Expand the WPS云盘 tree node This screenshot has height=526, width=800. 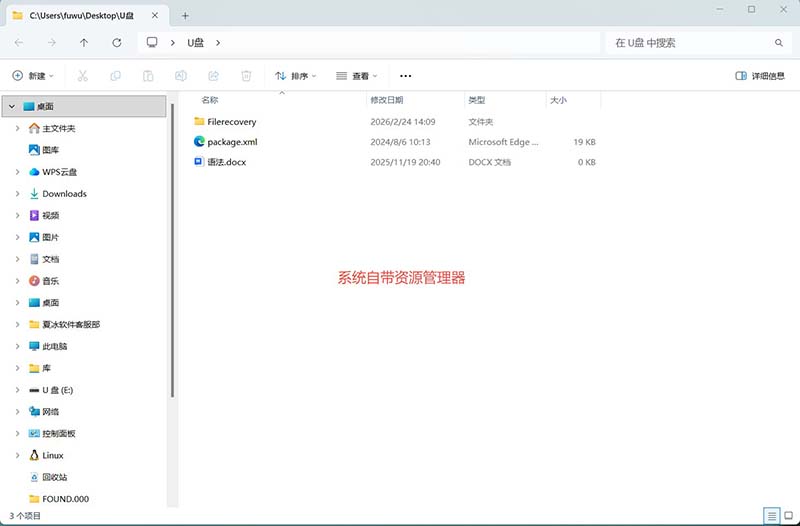(17, 172)
